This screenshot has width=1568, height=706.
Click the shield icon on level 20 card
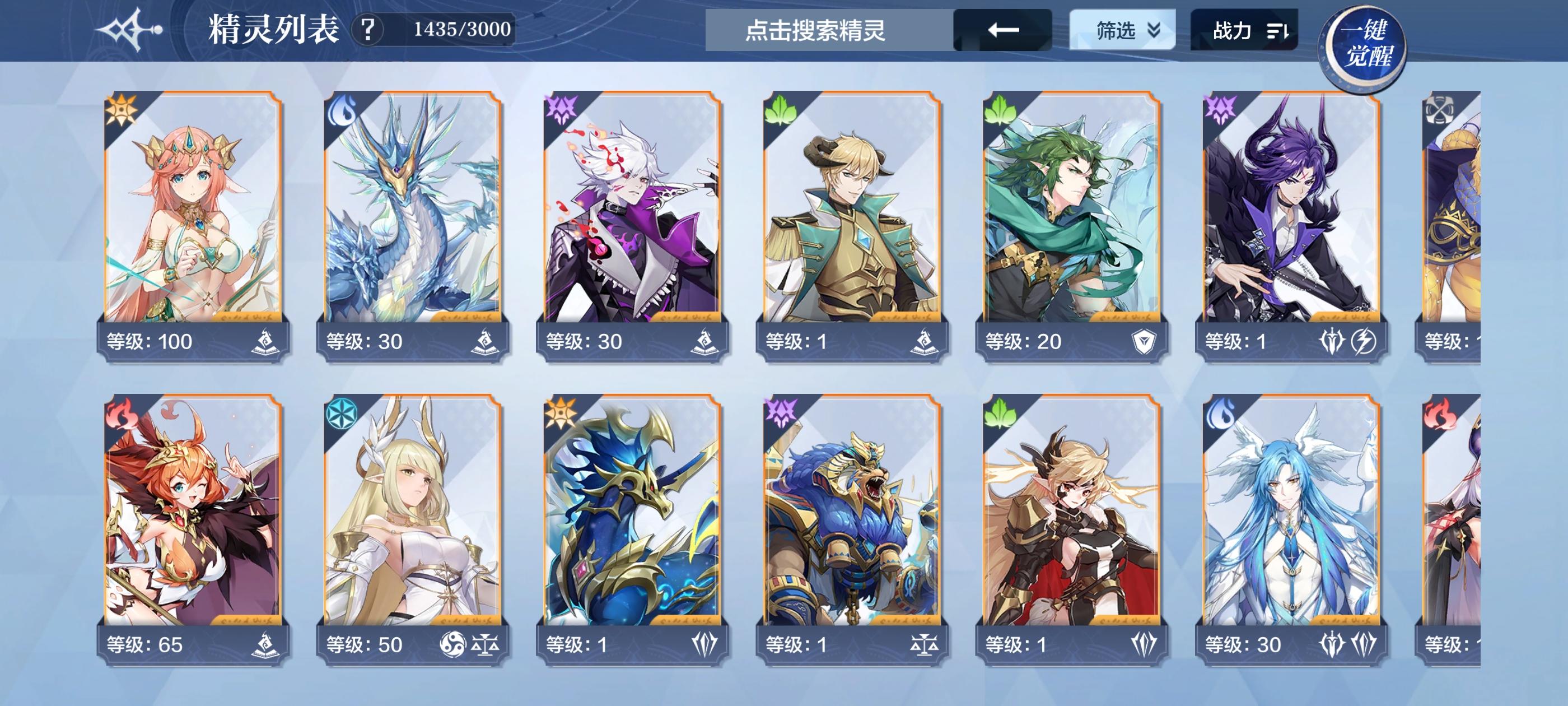coord(1144,341)
